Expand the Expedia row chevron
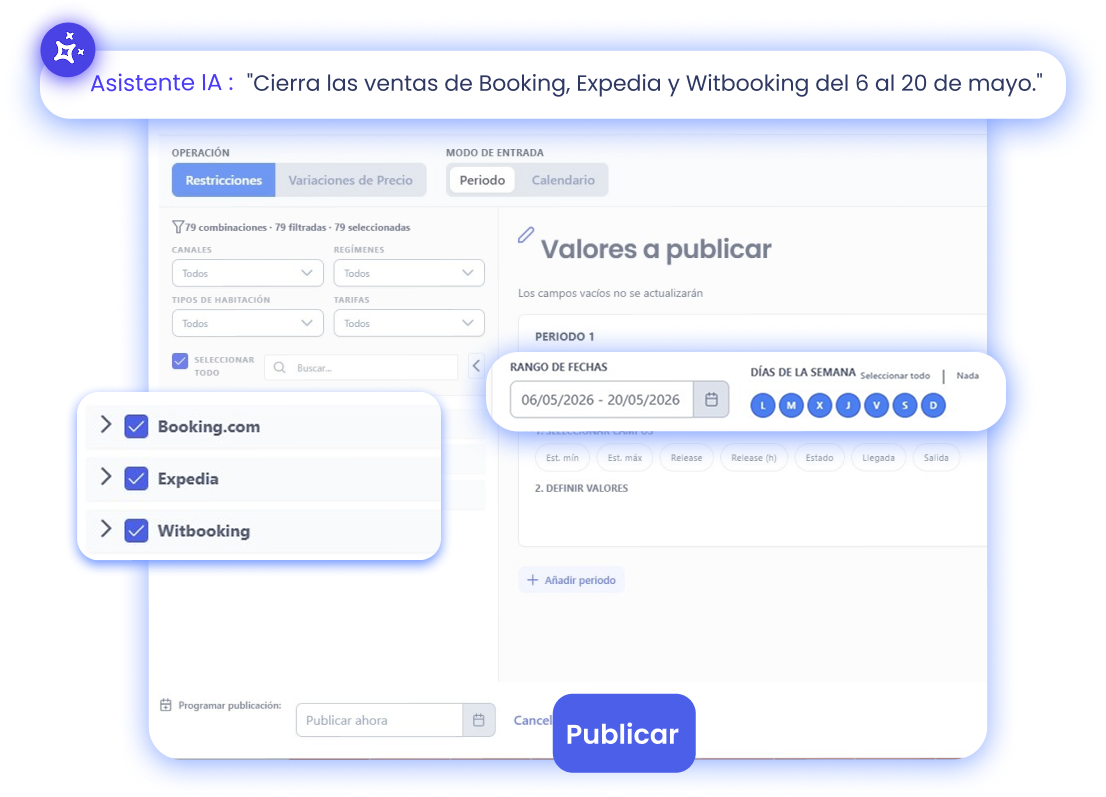Image resolution: width=1106 pixels, height=797 pixels. [106, 477]
